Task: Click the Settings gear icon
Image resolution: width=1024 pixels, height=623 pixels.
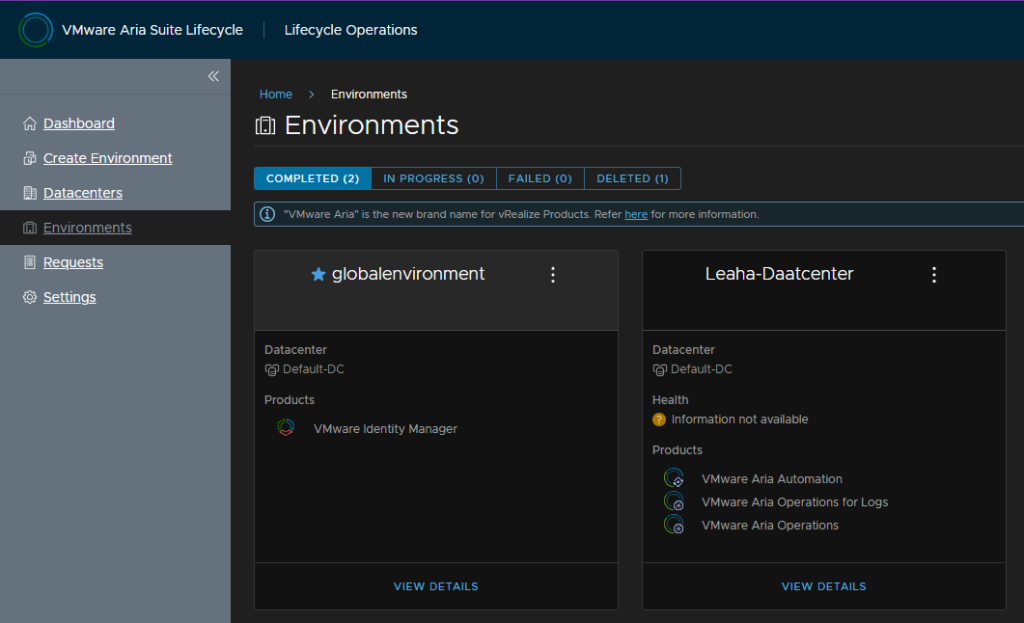Action: pyautogui.click(x=29, y=297)
